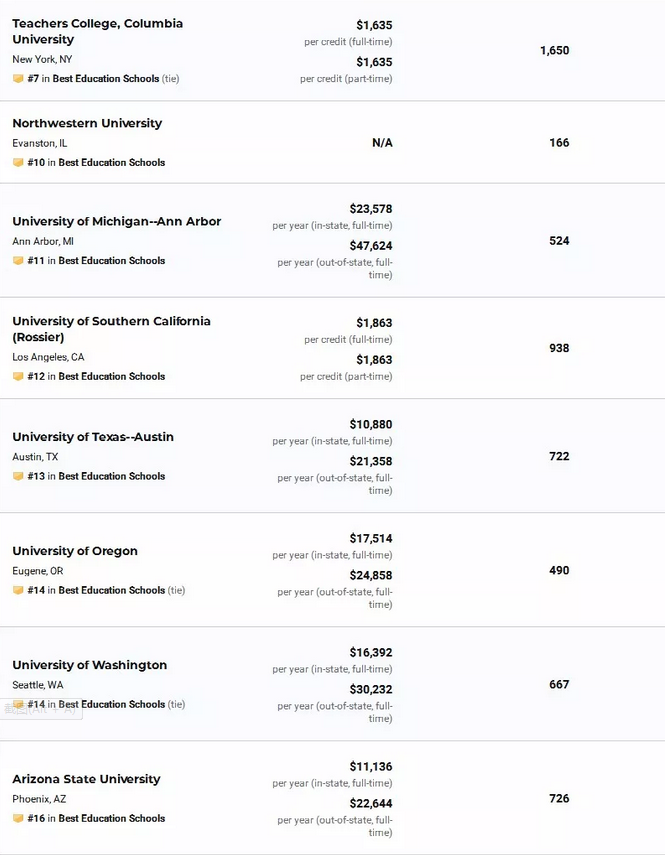Image resolution: width=666 pixels, height=855 pixels.
Task: Click the $47,624 out-of-state tuition amount
Action: [x=371, y=246]
